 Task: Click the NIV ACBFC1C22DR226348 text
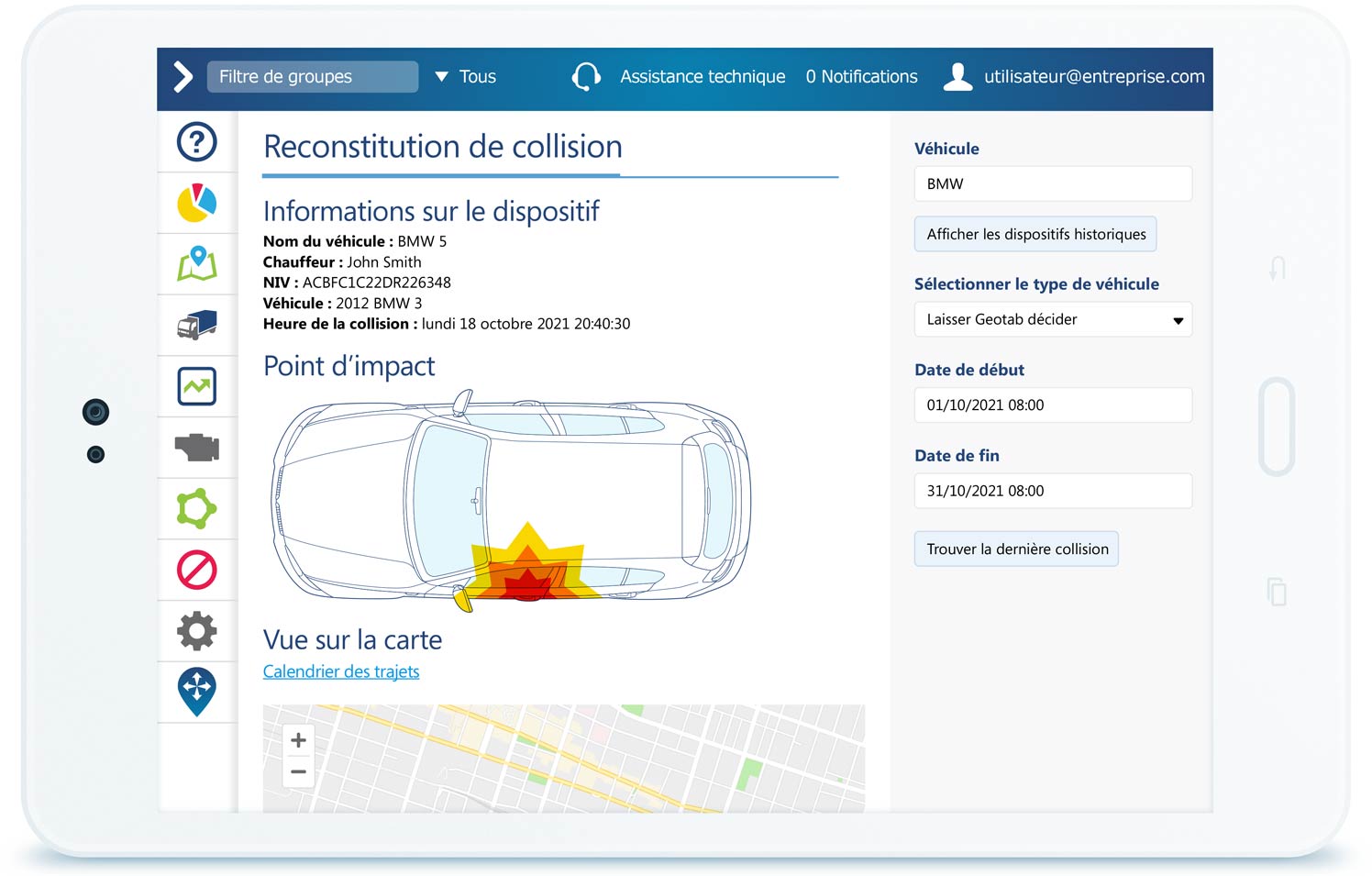pos(357,283)
